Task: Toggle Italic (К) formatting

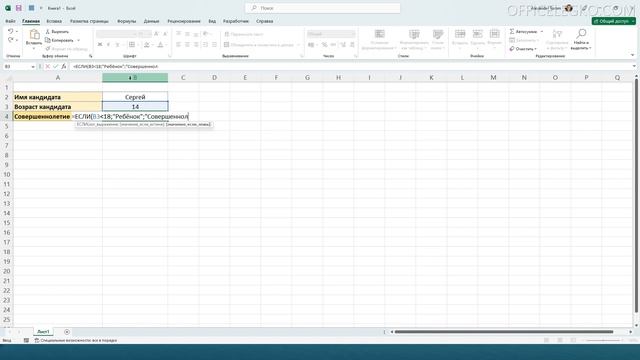Action: pos(109,44)
